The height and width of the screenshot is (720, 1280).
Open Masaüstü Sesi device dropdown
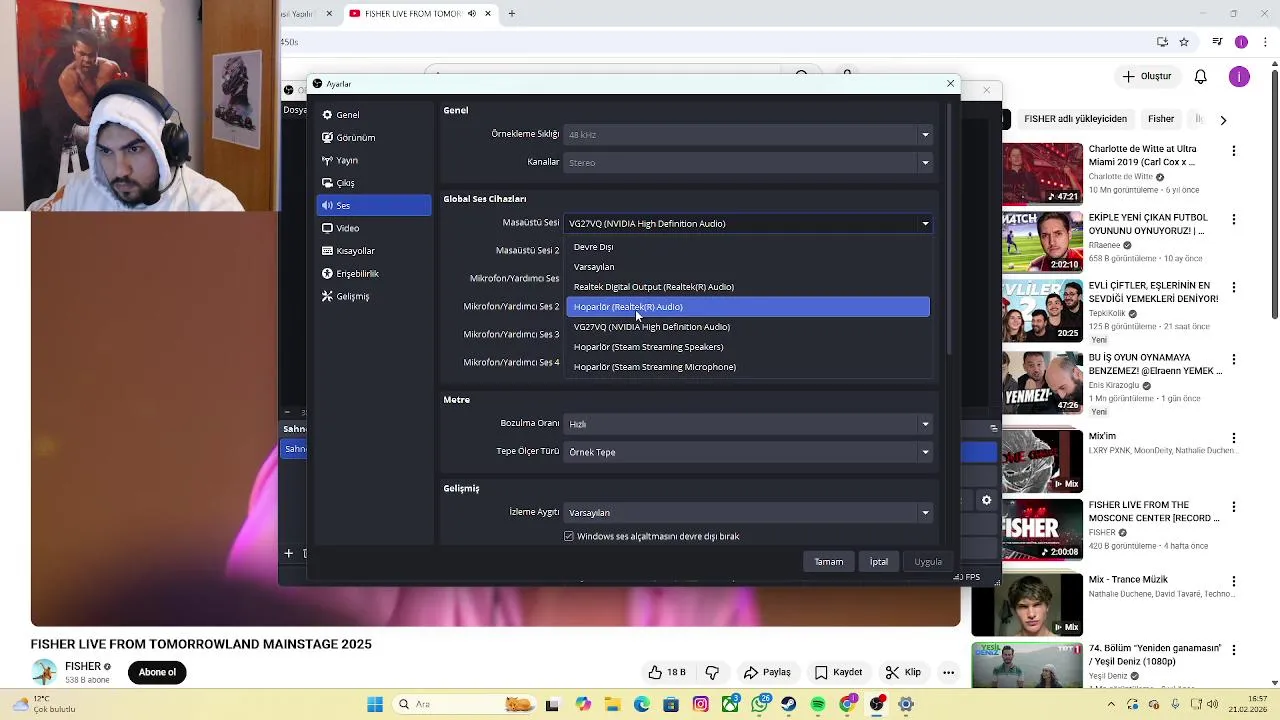click(748, 223)
